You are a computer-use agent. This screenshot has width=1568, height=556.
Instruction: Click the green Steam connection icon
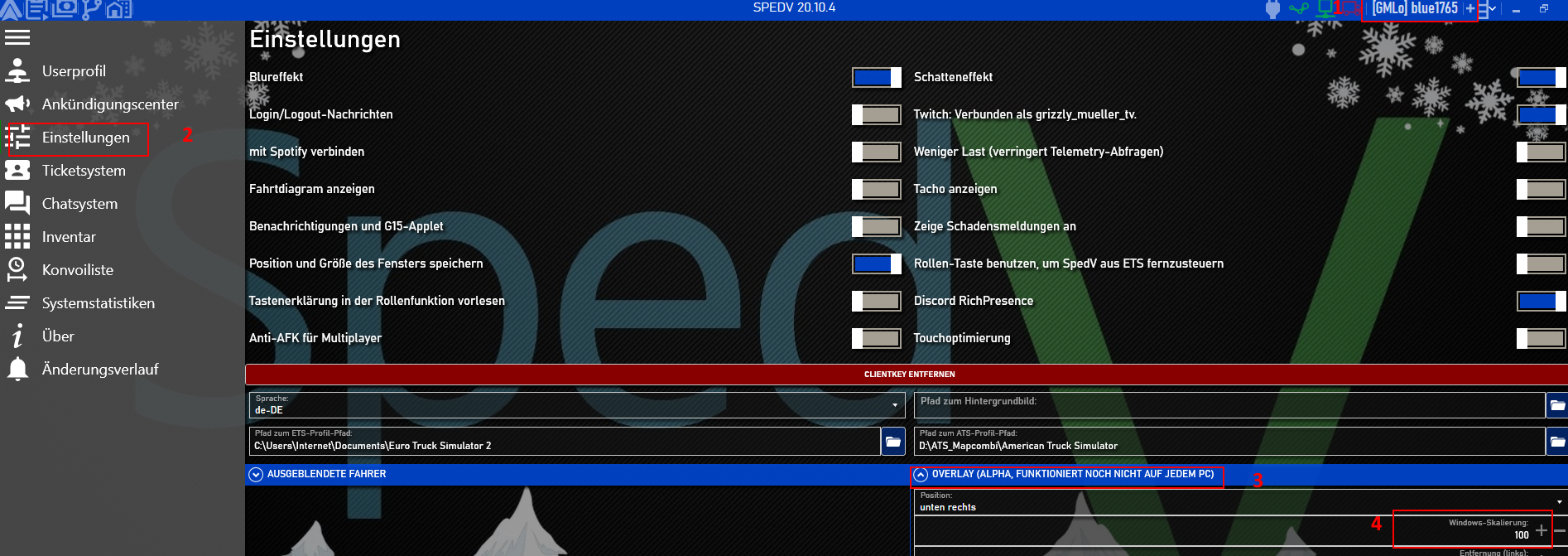tap(1299, 9)
